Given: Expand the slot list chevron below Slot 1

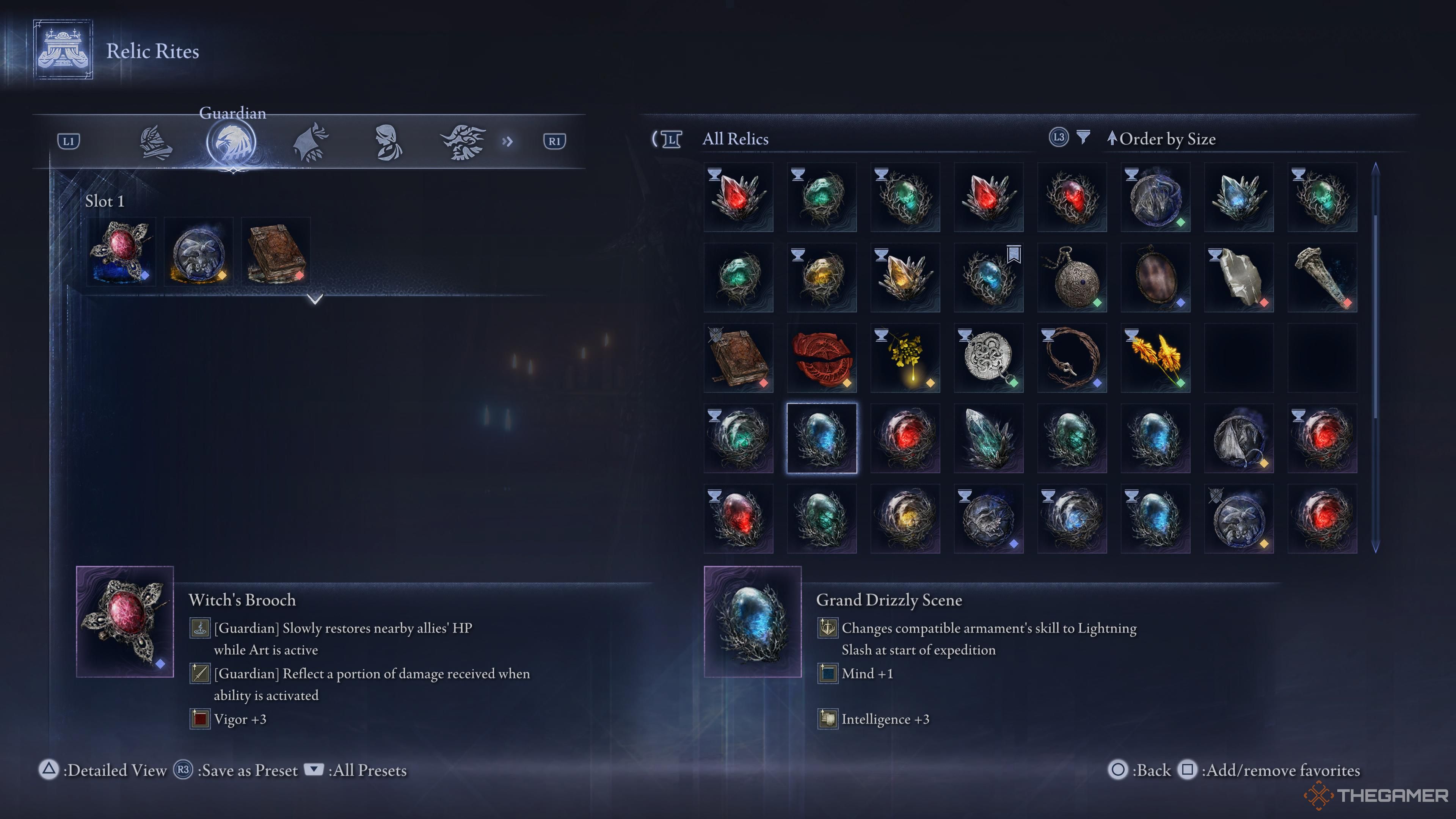Looking at the screenshot, I should pyautogui.click(x=315, y=298).
